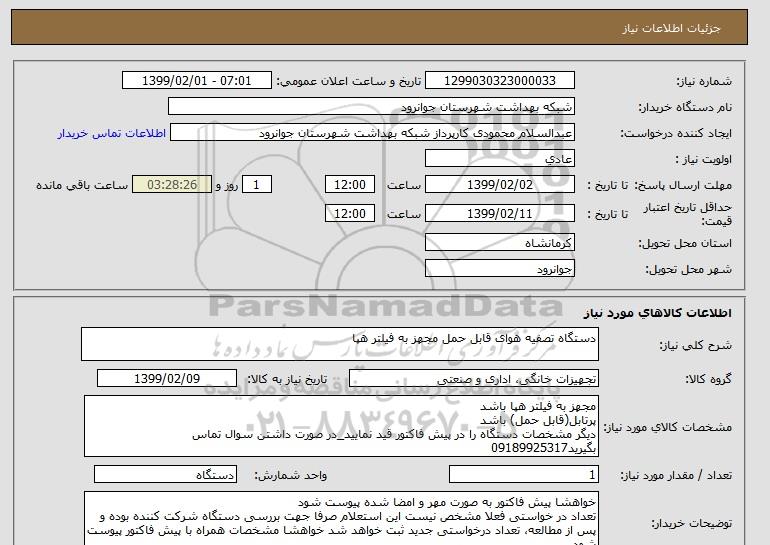
Task: Click label گروه کالا
Action: point(709,379)
